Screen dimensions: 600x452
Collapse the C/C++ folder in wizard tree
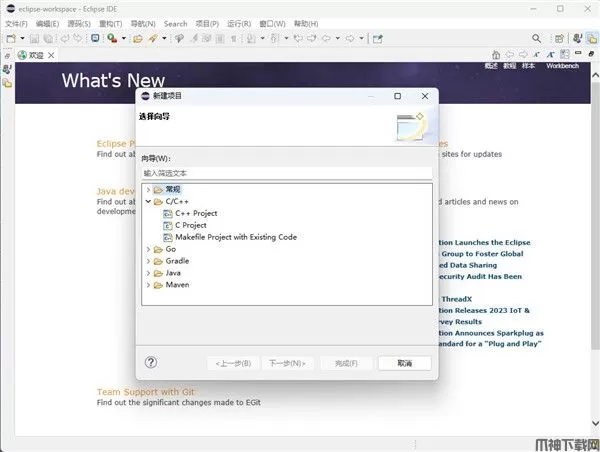click(148, 201)
